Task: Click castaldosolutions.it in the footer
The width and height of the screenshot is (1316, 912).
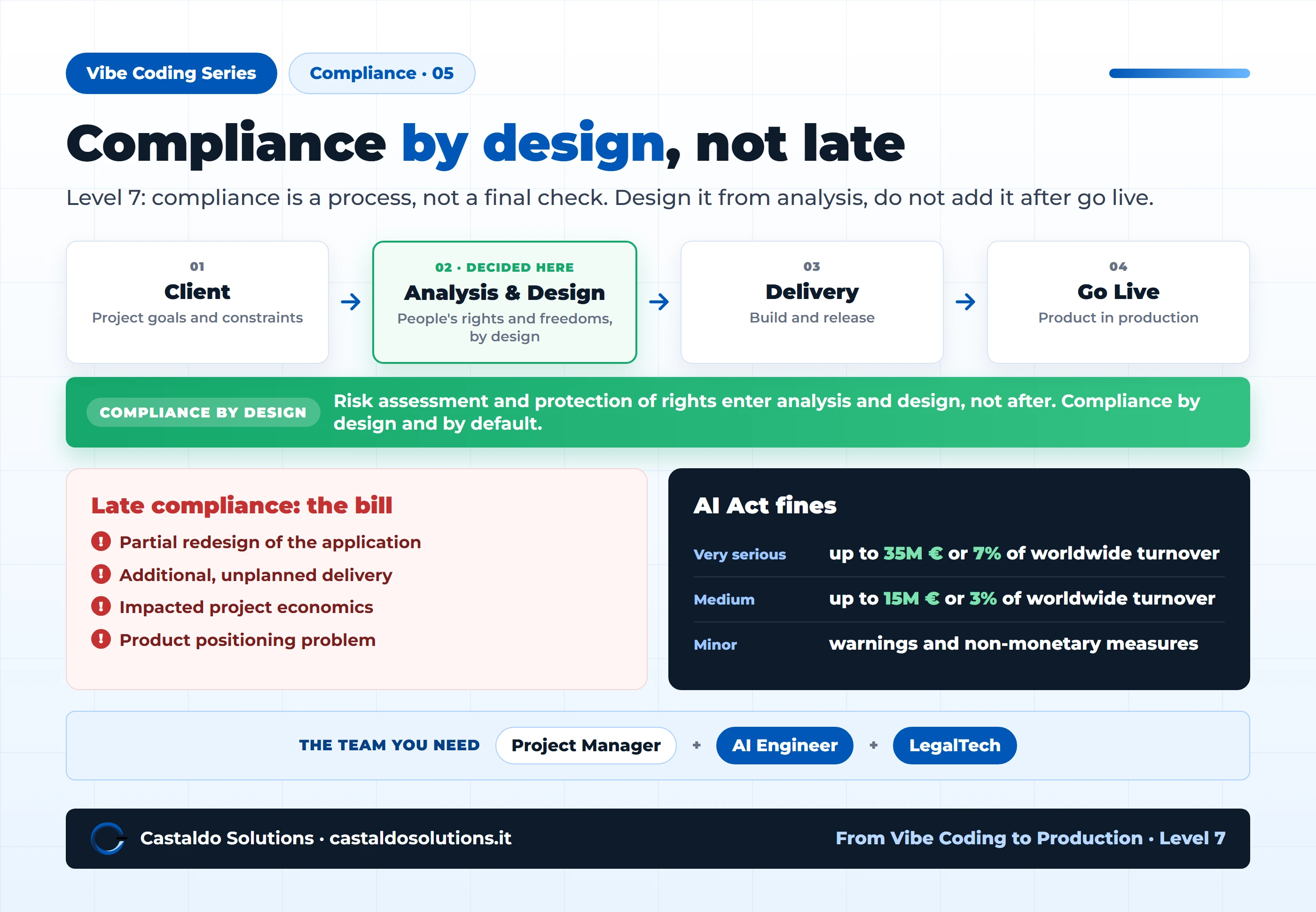Action: [420, 838]
